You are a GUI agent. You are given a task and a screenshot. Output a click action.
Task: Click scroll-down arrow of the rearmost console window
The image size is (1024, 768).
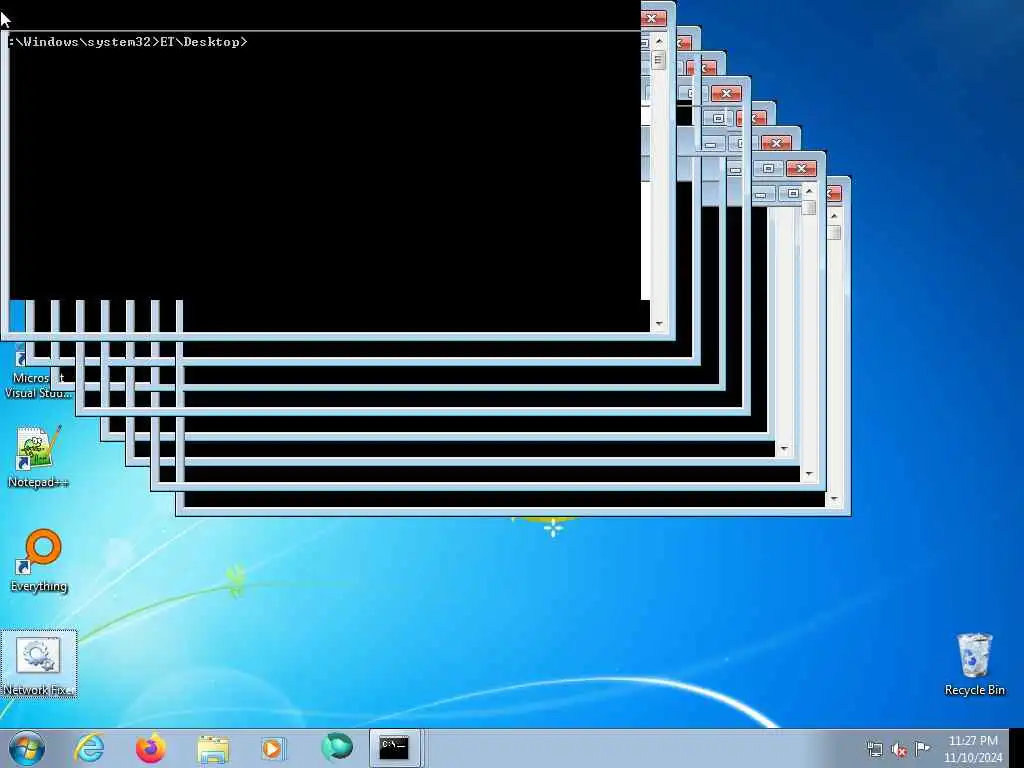click(834, 499)
